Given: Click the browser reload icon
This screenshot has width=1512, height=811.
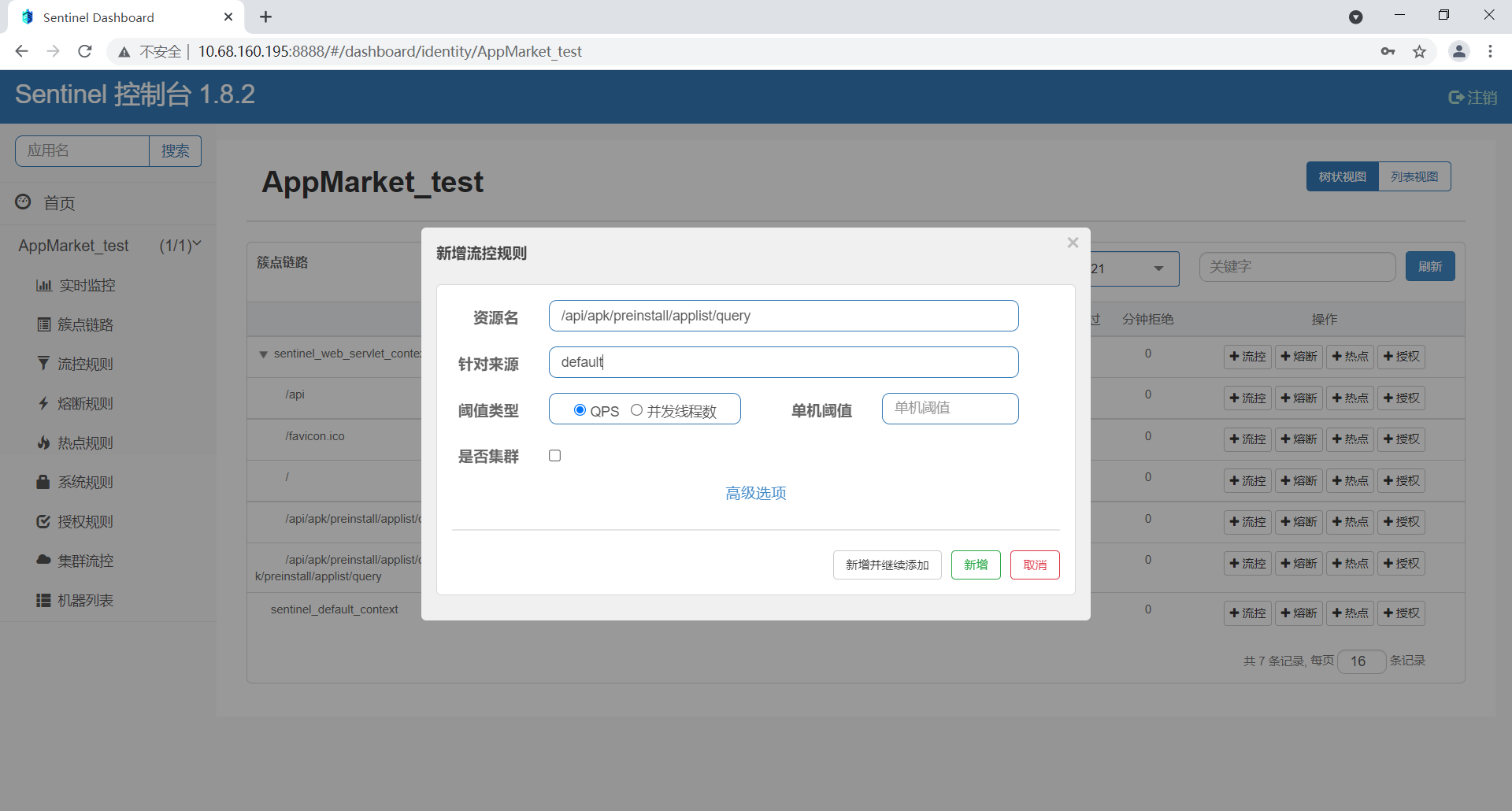Looking at the screenshot, I should coord(85,51).
